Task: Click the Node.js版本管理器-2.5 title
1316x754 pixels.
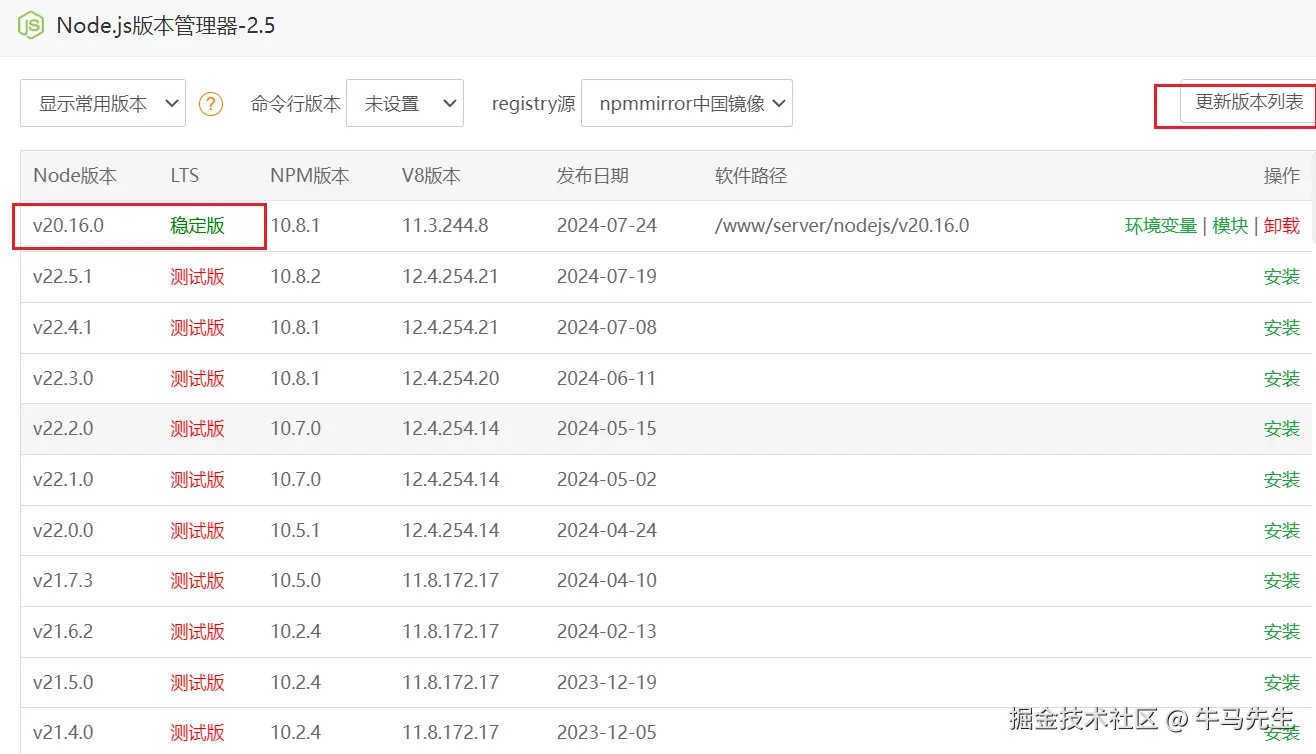Action: pos(166,26)
